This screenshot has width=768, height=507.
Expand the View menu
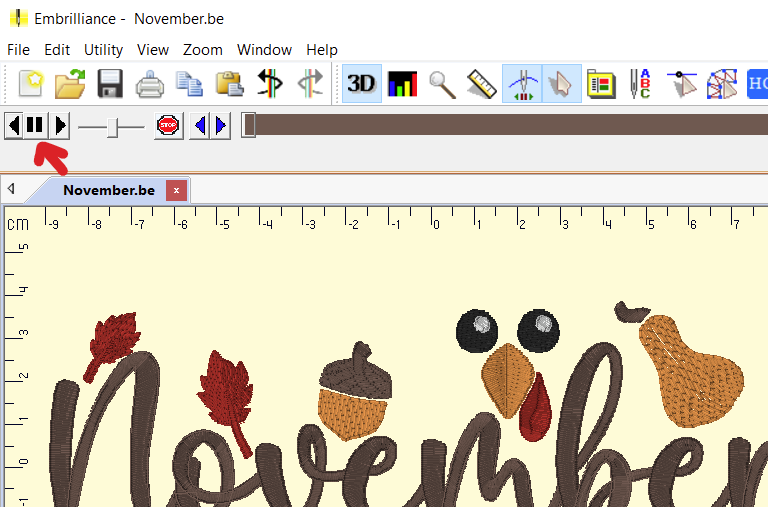[x=153, y=50]
